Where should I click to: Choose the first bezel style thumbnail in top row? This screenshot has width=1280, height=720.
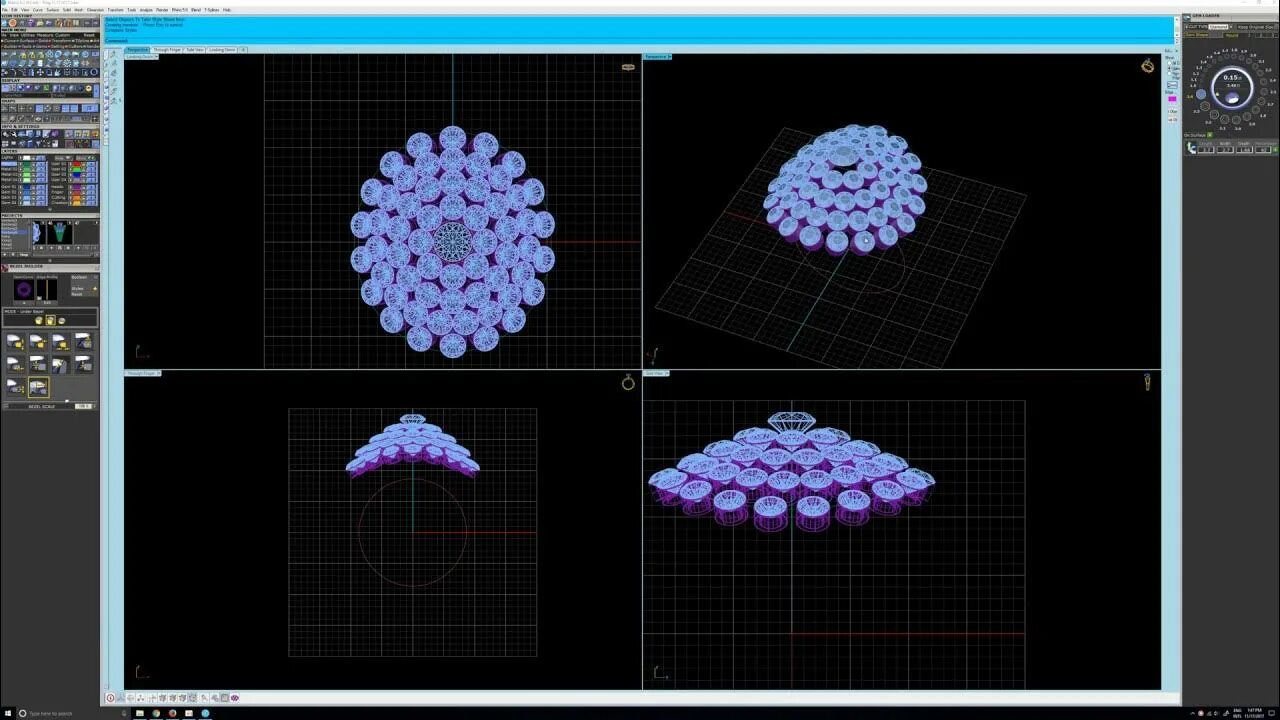click(16, 341)
